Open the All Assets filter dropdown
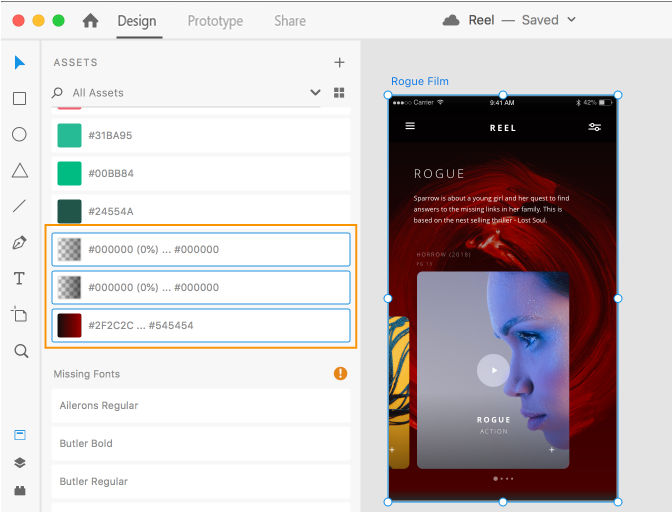 click(315, 93)
